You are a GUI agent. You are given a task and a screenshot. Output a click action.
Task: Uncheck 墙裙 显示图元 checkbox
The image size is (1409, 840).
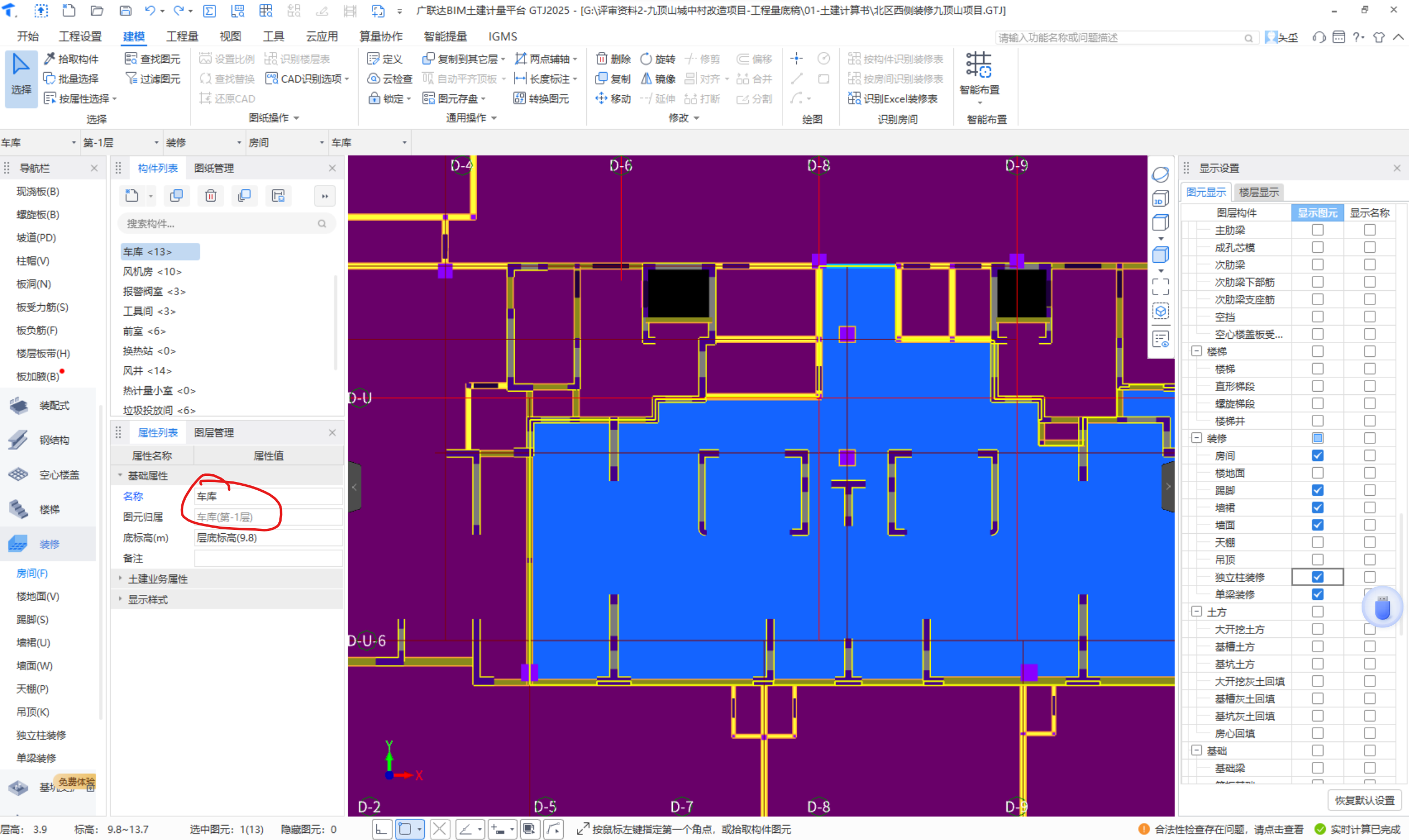click(x=1318, y=507)
